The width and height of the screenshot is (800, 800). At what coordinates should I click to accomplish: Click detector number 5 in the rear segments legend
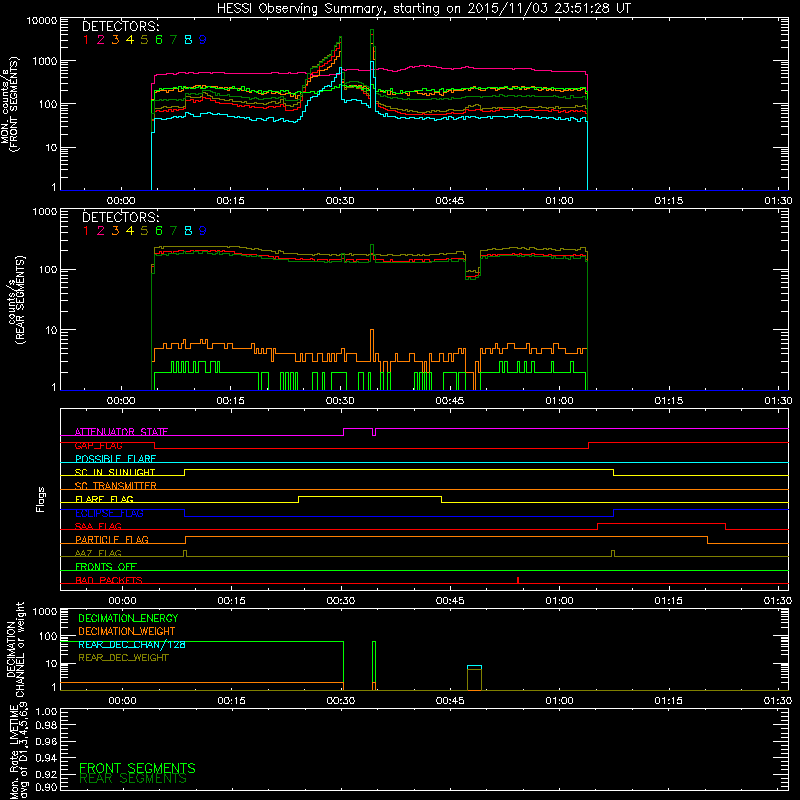tap(144, 231)
